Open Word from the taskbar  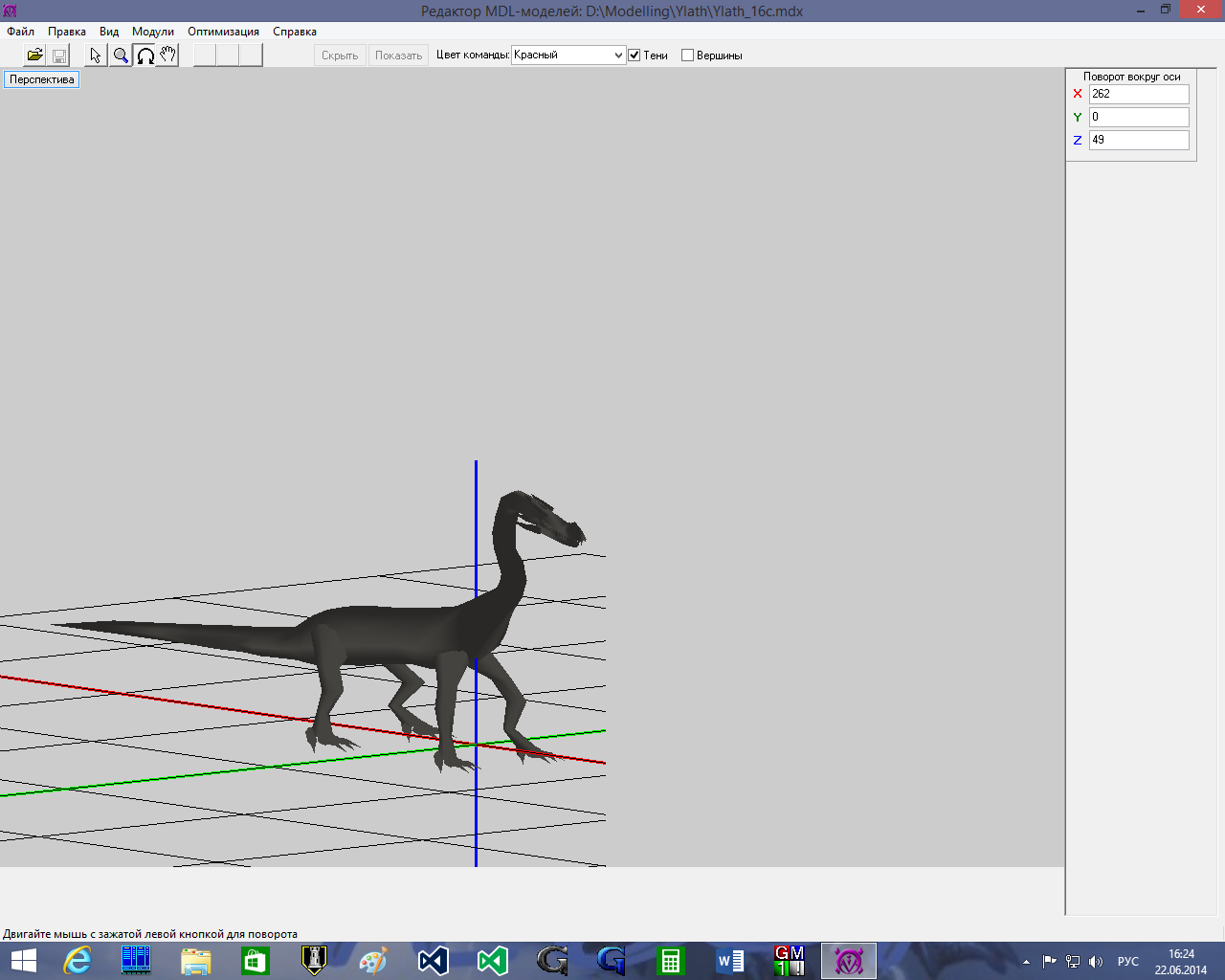(x=730, y=960)
